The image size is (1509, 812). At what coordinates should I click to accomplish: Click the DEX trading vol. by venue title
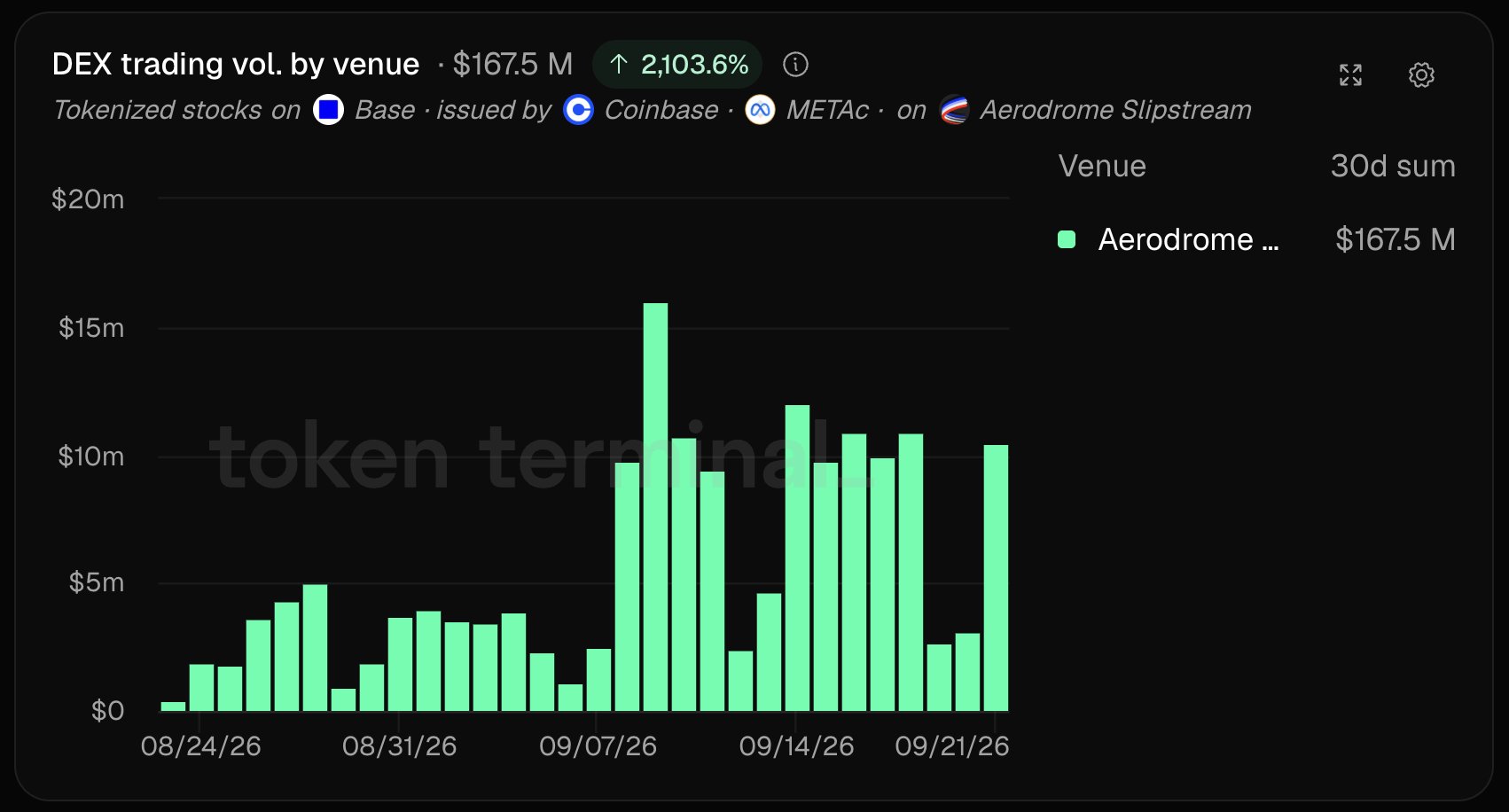coord(236,65)
